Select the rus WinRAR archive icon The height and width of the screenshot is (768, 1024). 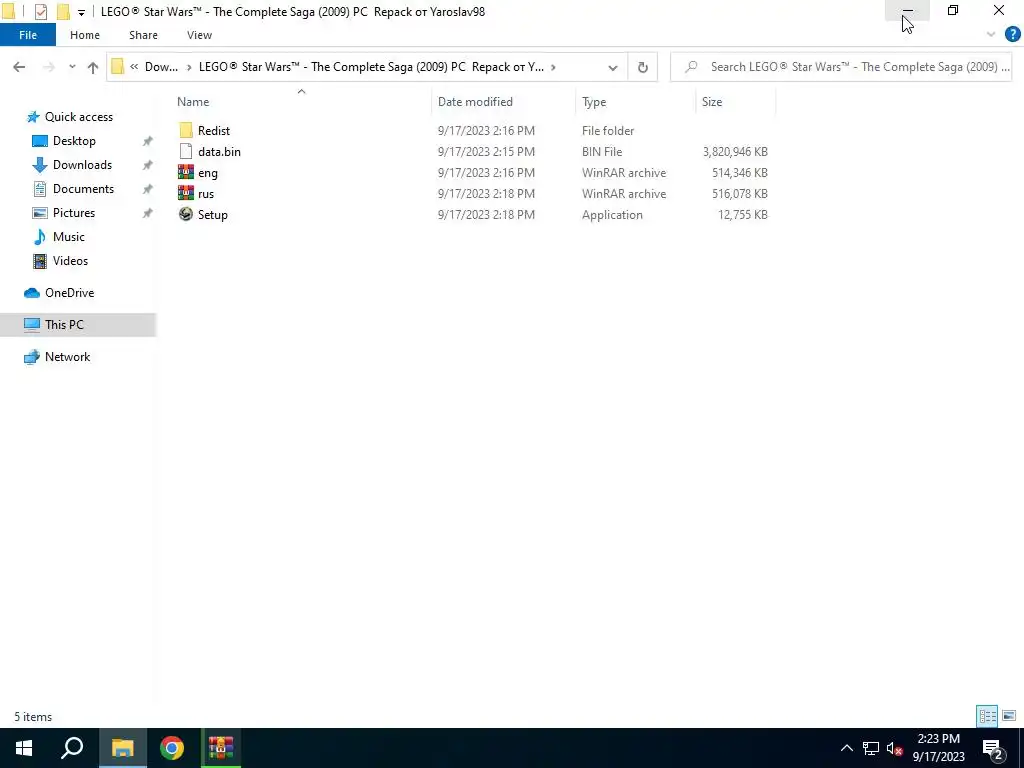pyautogui.click(x=186, y=193)
